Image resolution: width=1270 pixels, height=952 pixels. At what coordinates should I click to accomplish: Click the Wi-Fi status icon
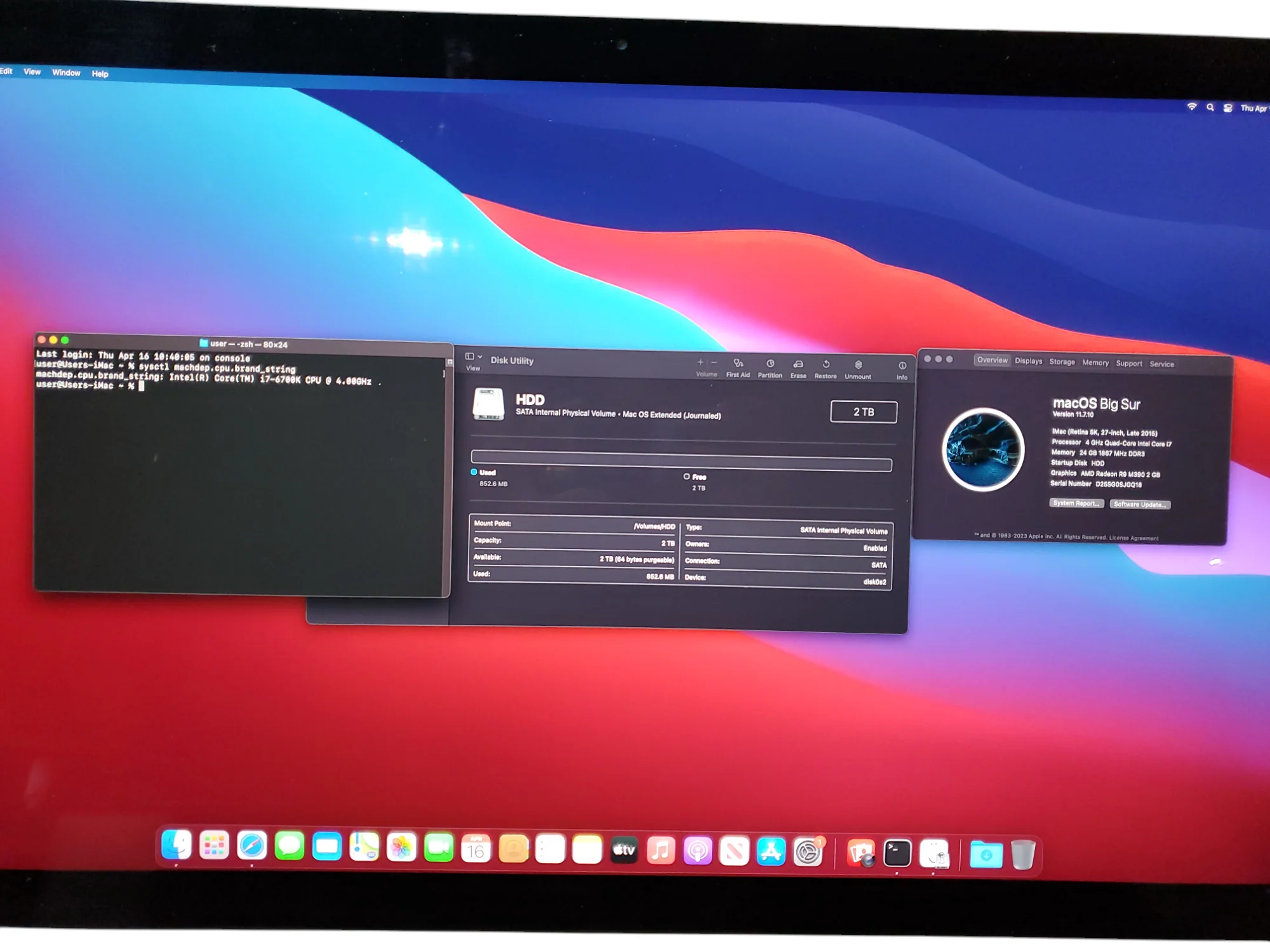pyautogui.click(x=1192, y=107)
